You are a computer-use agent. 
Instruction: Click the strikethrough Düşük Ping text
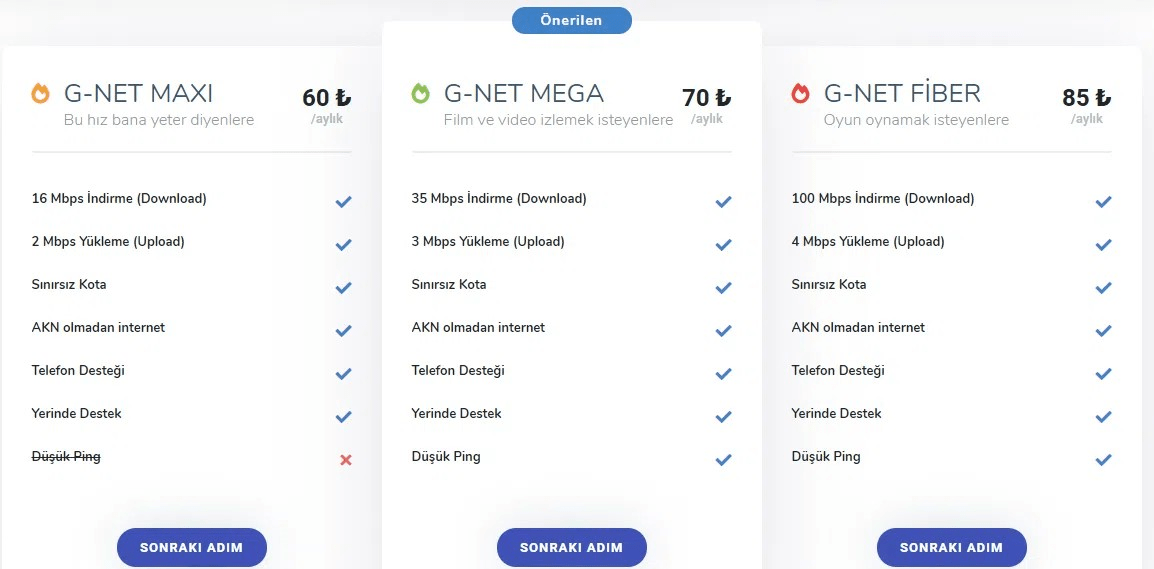66,457
